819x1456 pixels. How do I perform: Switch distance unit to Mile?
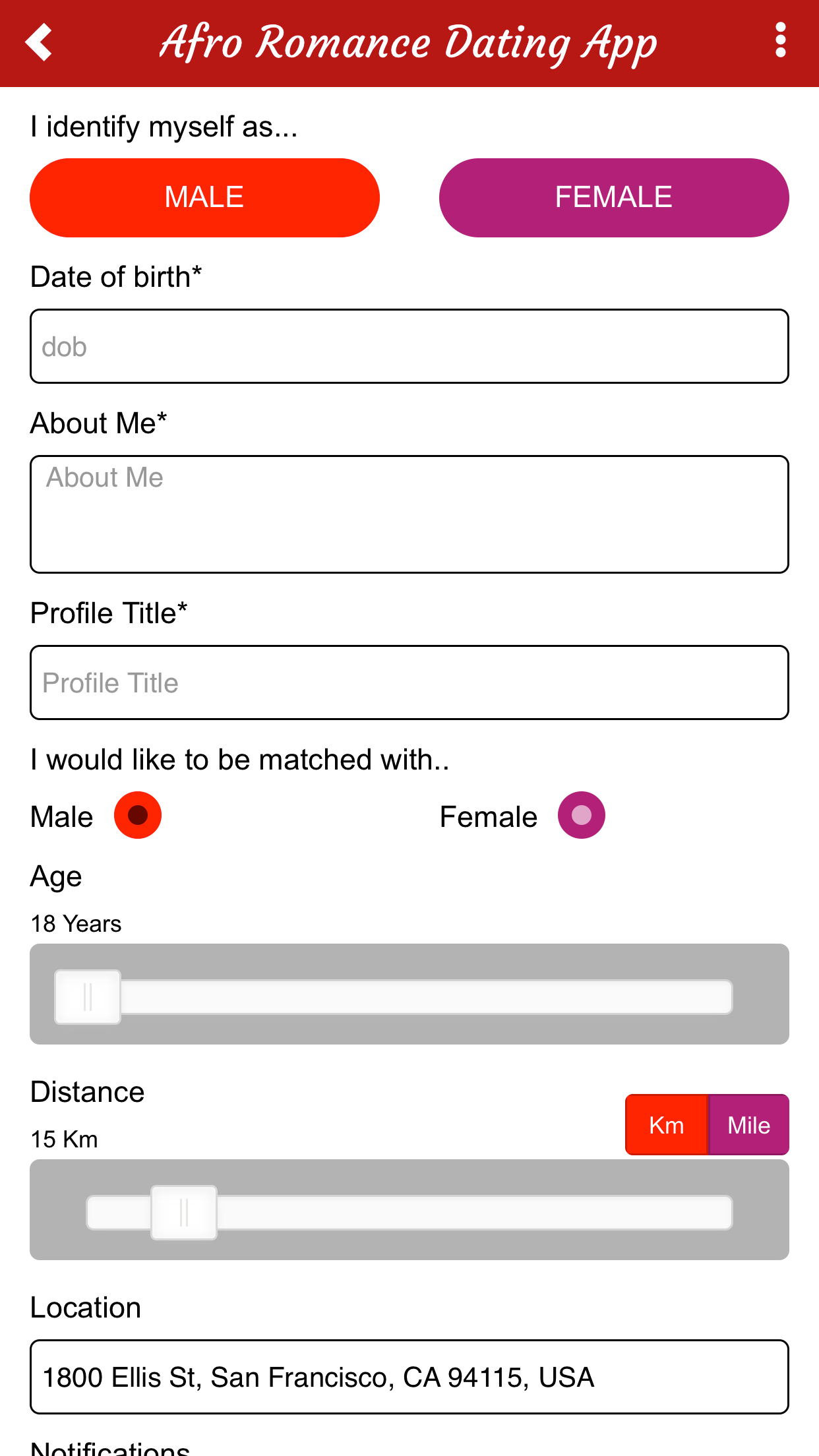[748, 1125]
